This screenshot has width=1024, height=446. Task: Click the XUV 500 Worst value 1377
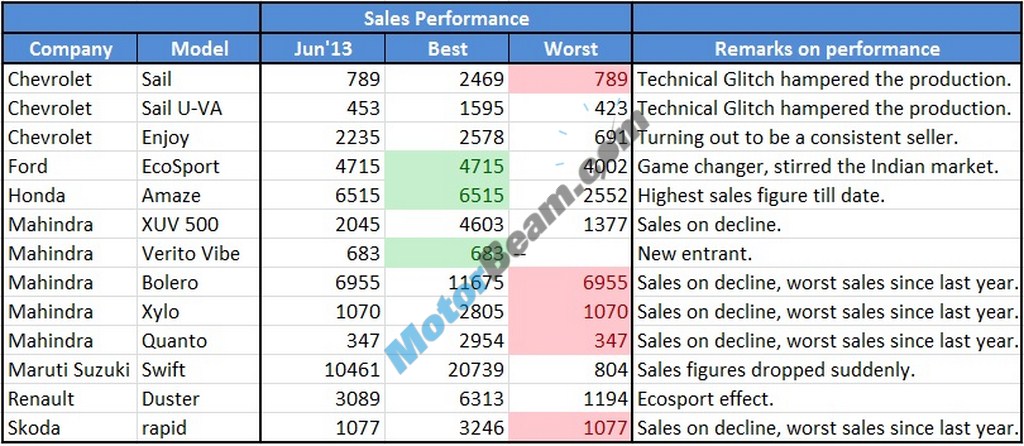570,224
